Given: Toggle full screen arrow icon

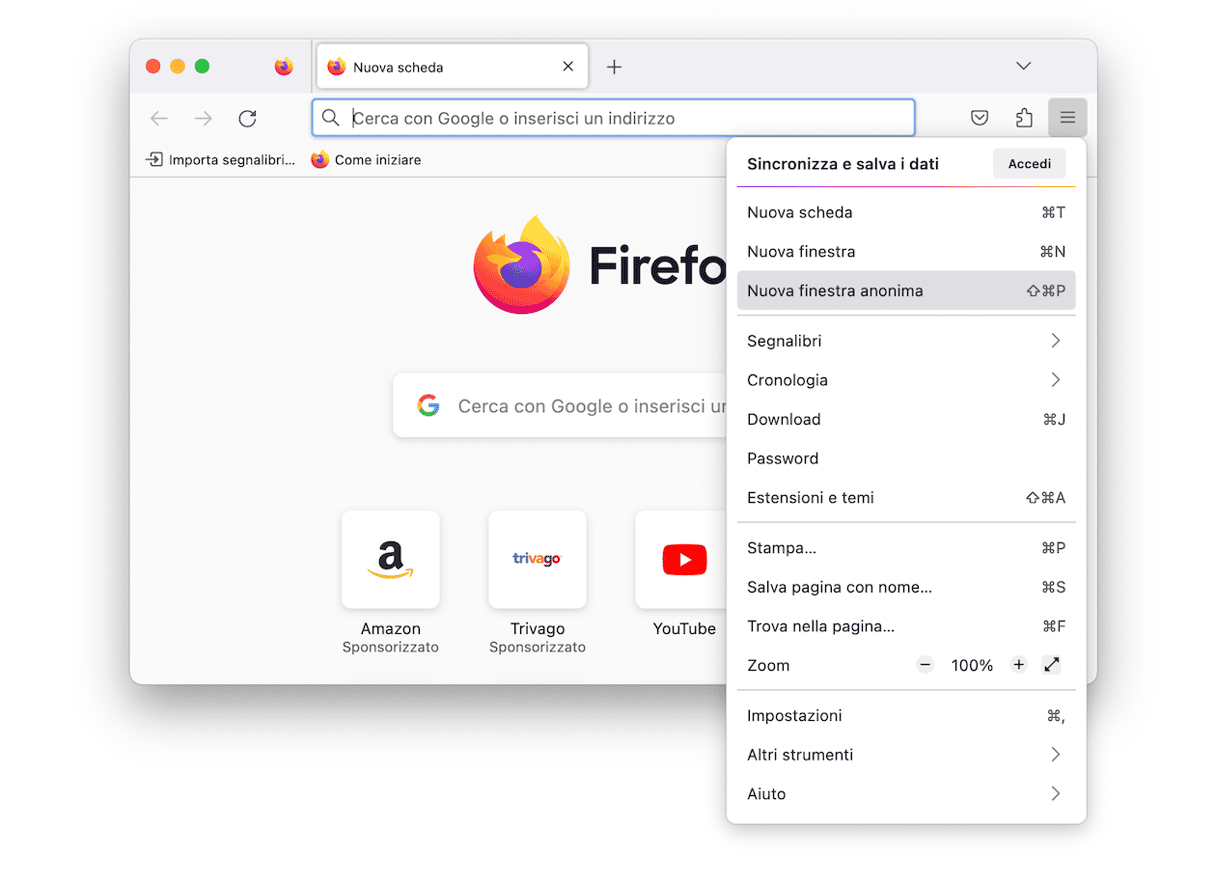Looking at the screenshot, I should (x=1051, y=665).
